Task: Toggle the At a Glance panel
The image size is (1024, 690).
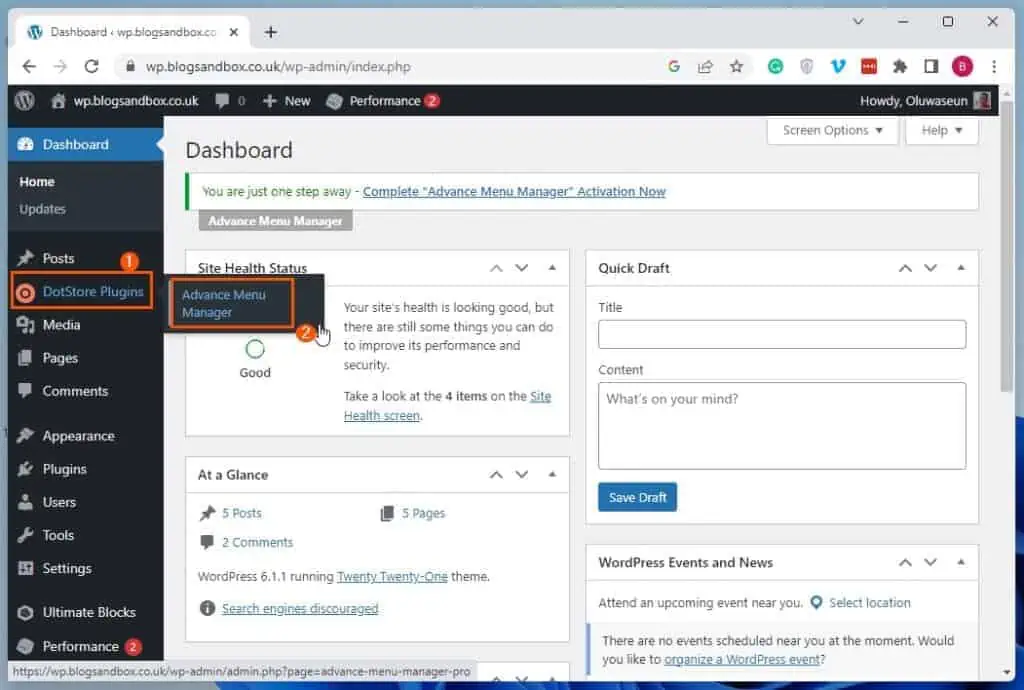Action: 552,475
